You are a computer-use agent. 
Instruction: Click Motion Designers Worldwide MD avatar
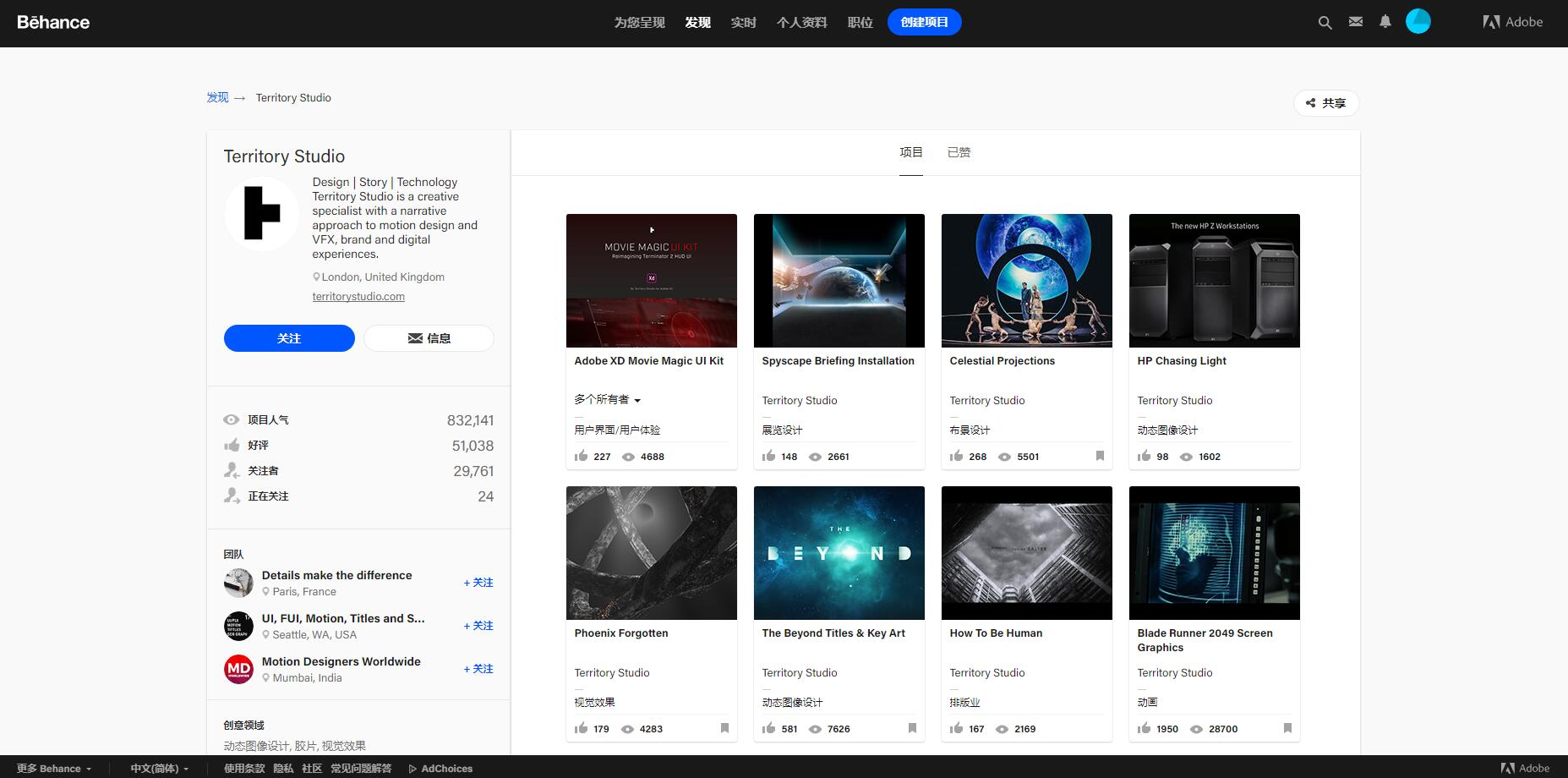238,669
